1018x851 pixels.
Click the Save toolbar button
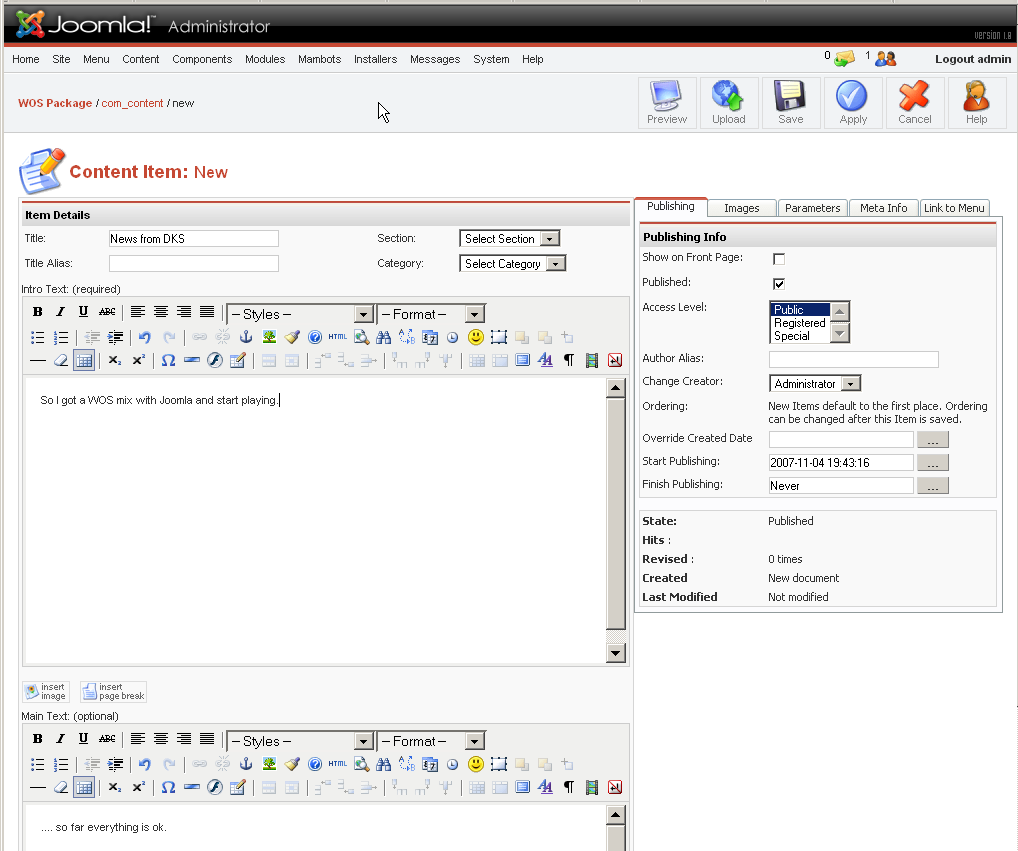point(791,103)
